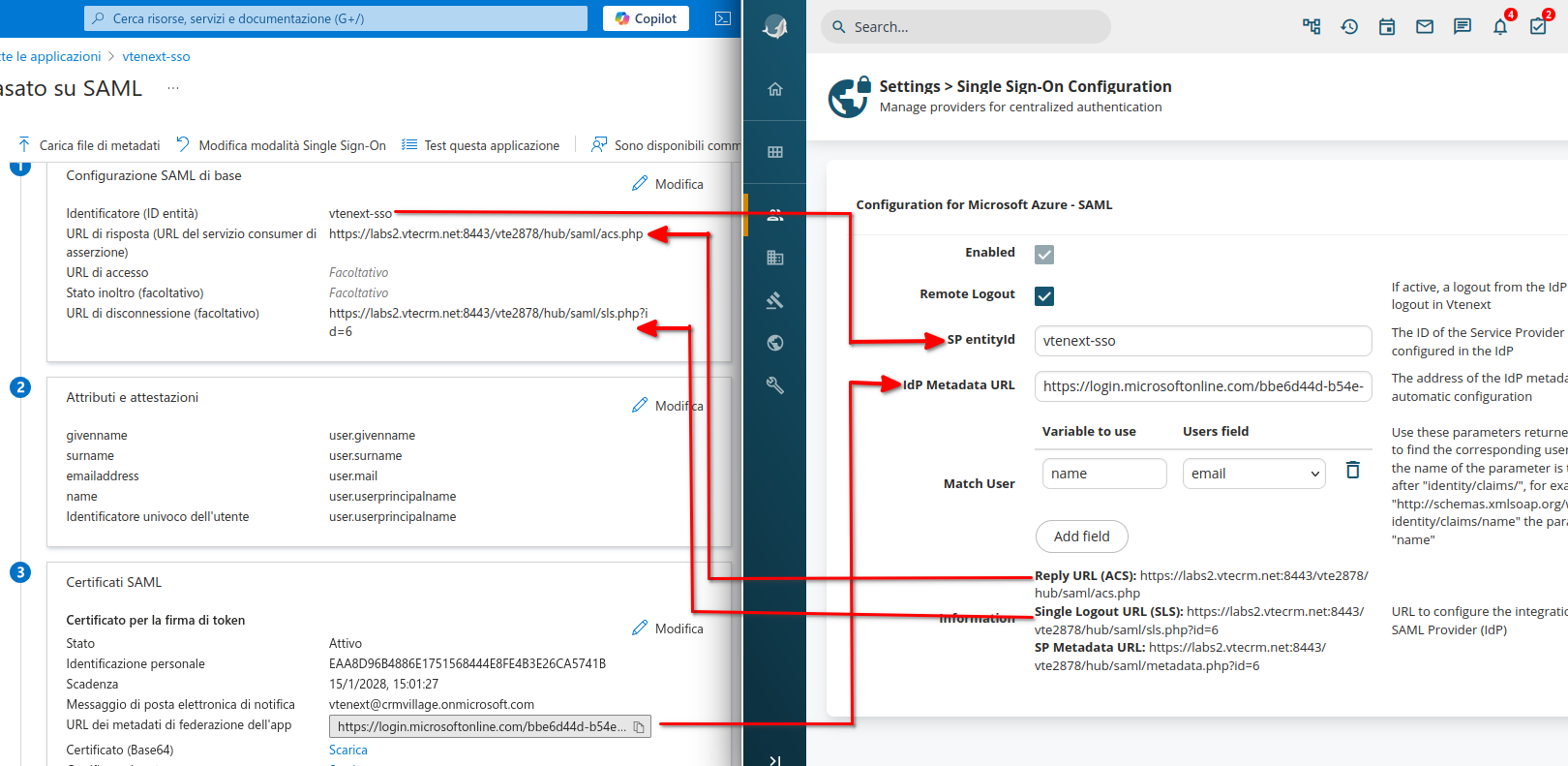Click the user.mail attribute value
The width and height of the screenshot is (1568, 766).
click(x=353, y=476)
